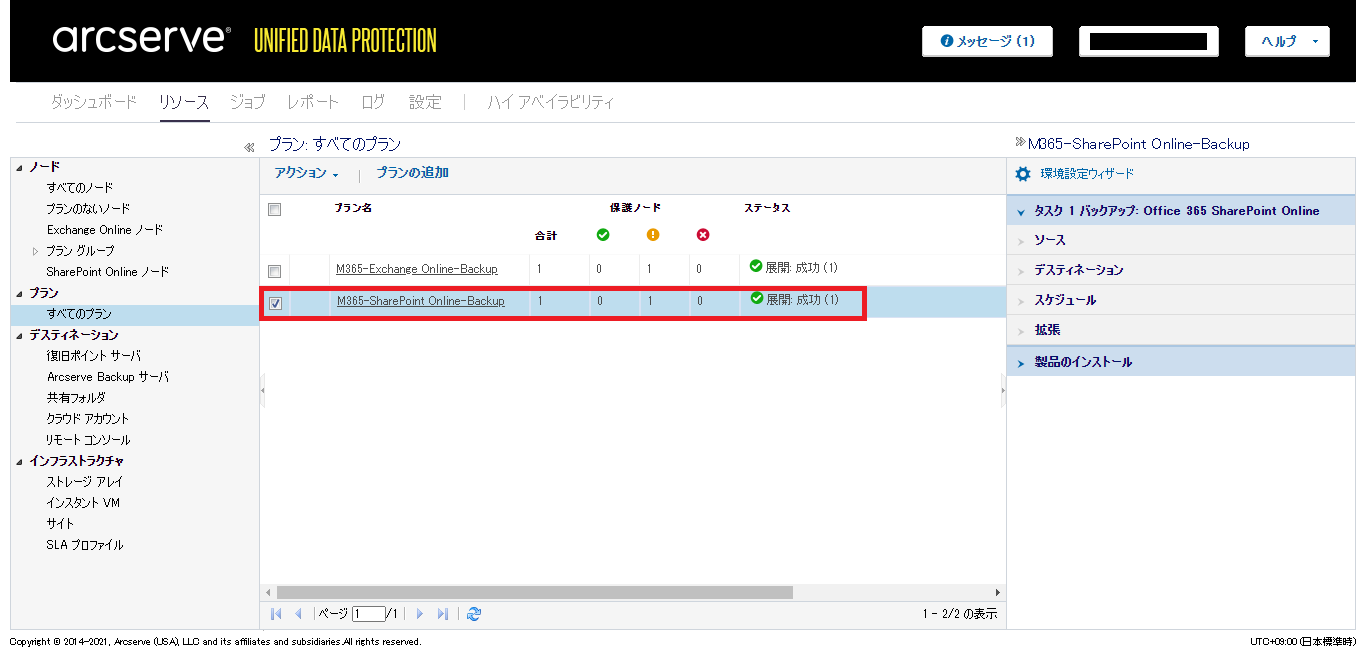Screen dimensions: 1366x651
Task: Open the ヘルプ dropdown menu
Action: pos(1286,41)
